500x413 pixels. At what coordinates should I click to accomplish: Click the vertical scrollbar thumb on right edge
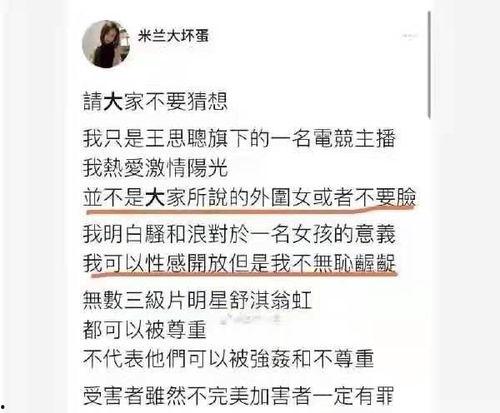tap(429, 65)
